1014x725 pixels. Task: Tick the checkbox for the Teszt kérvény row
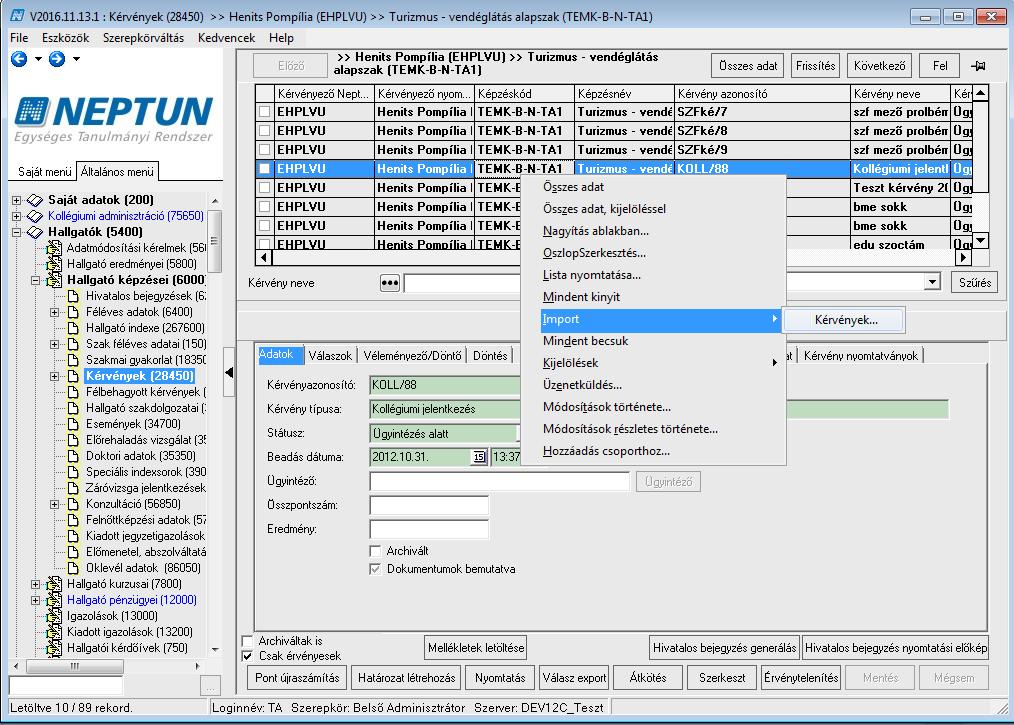pyautogui.click(x=264, y=188)
